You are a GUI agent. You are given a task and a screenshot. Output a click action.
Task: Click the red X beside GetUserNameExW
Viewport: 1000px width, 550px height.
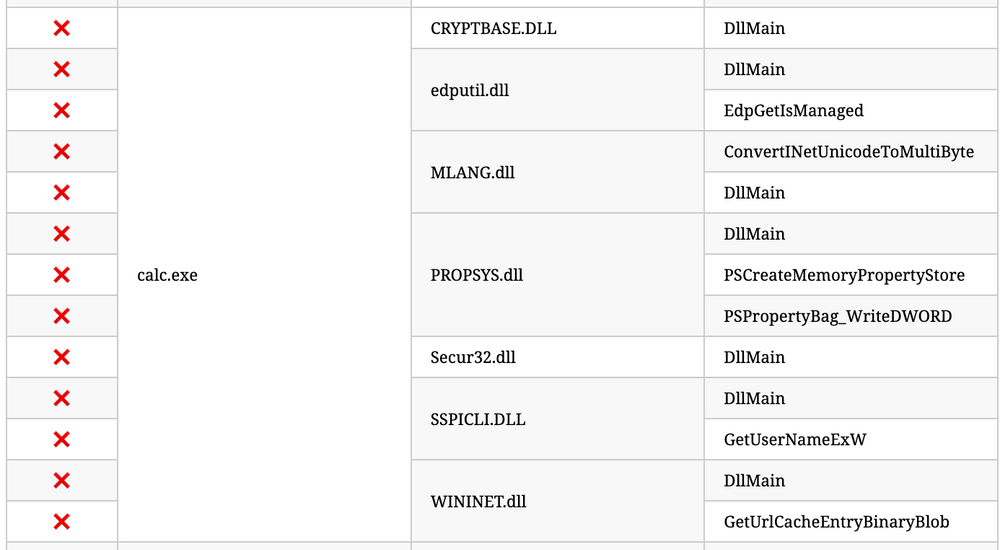point(61,439)
